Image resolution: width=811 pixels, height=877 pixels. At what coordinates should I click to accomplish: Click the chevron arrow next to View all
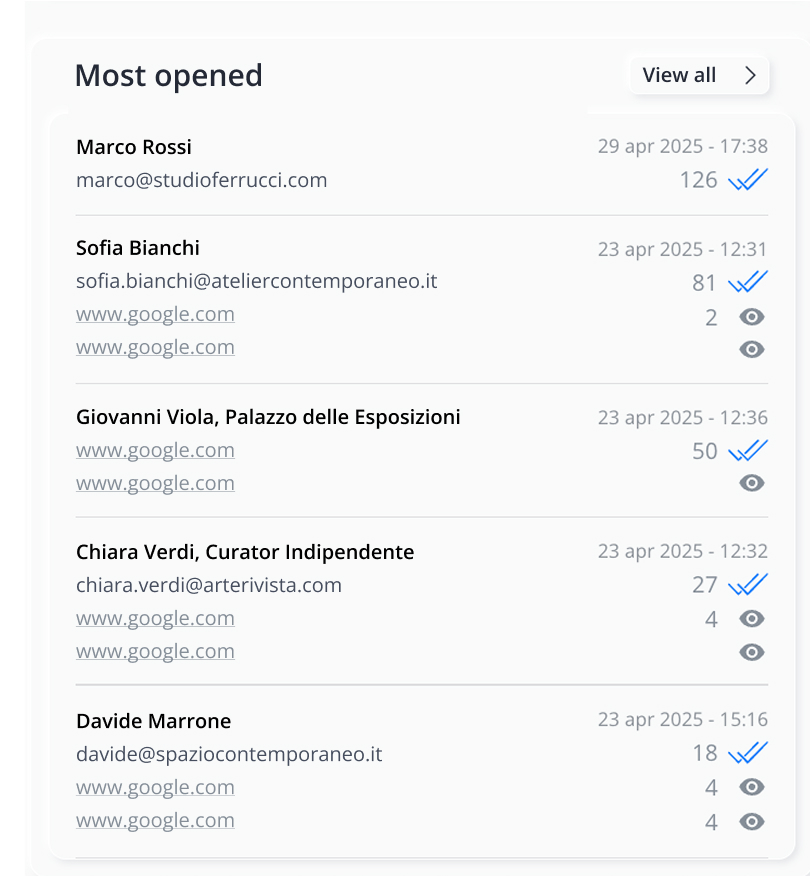click(x=751, y=75)
